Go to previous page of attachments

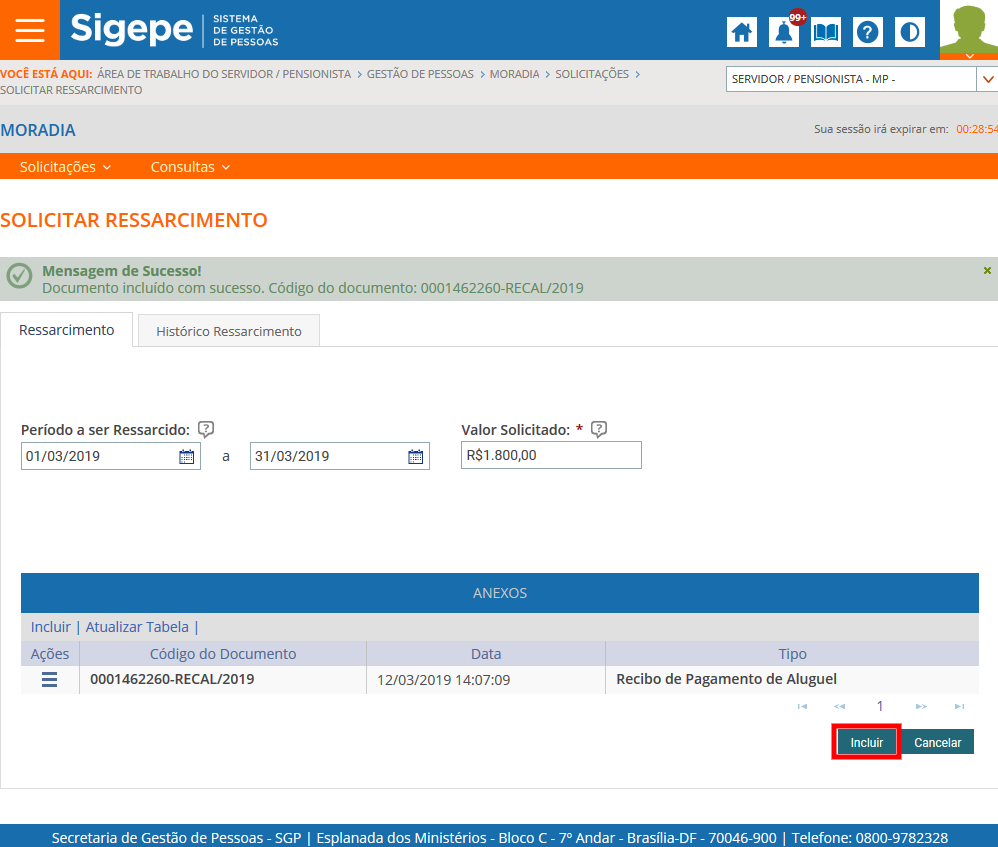point(840,706)
